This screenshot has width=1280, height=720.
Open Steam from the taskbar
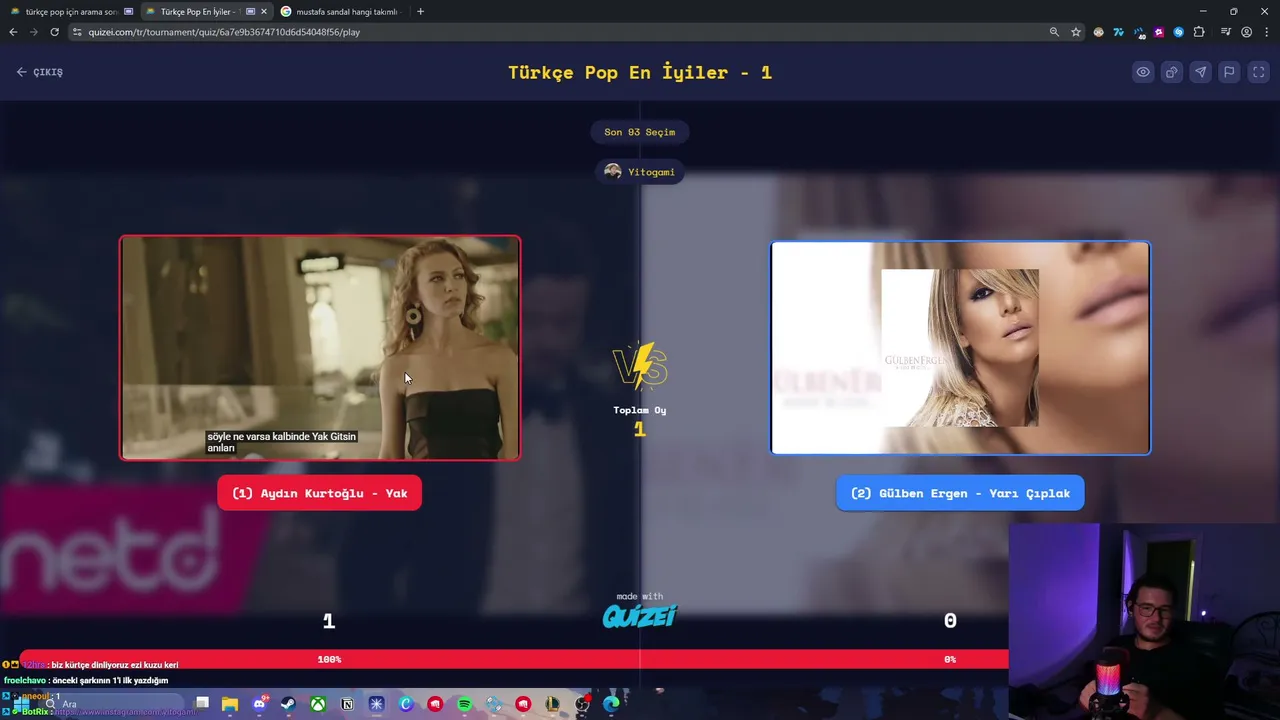point(288,704)
